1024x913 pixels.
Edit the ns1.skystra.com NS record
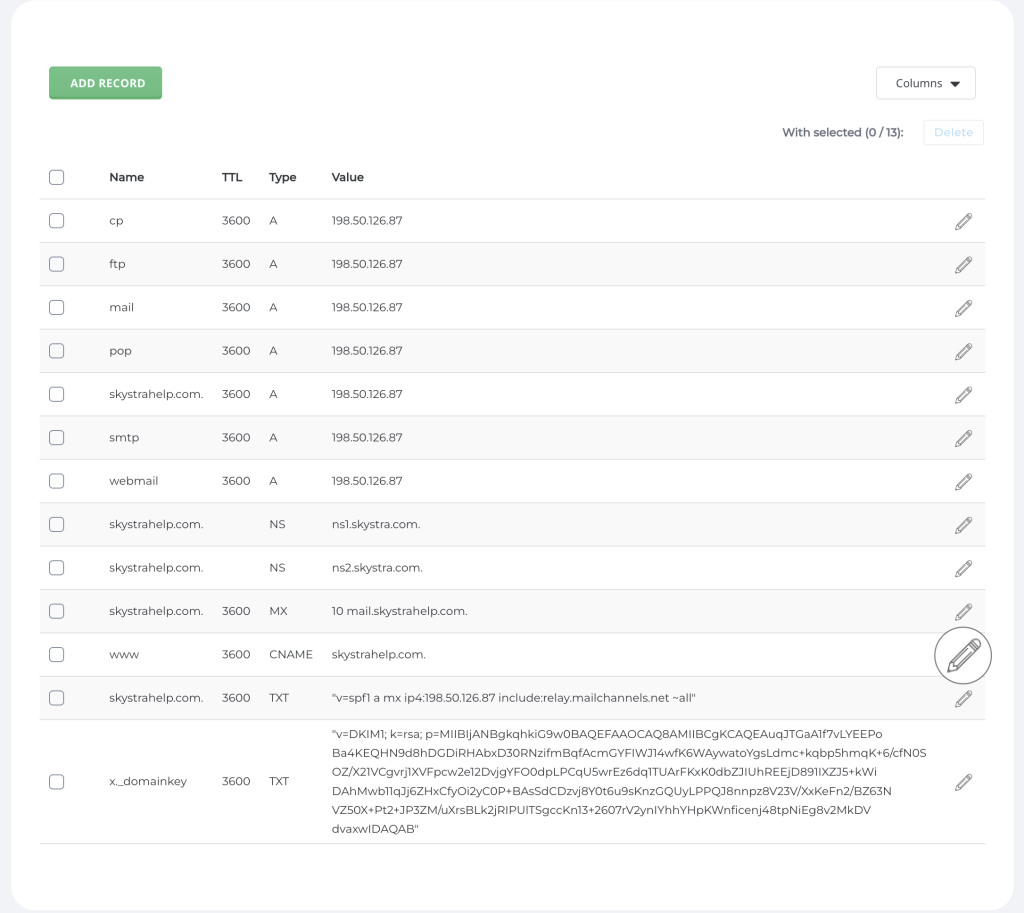tap(963, 525)
